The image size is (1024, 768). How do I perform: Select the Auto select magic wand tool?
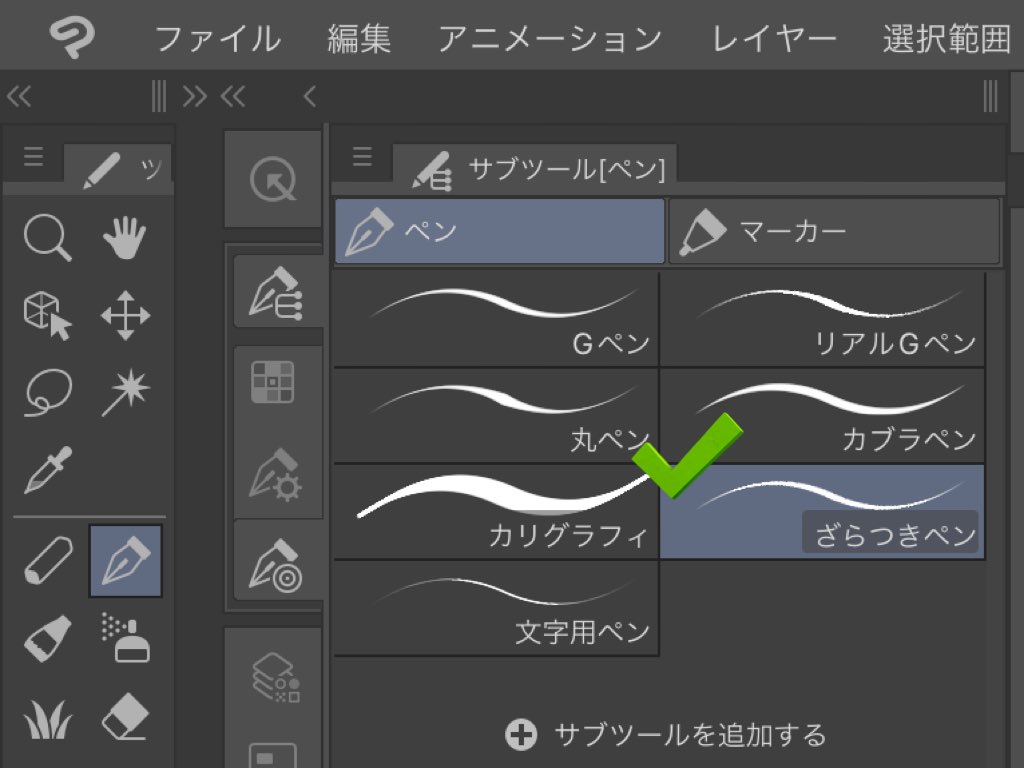click(125, 392)
